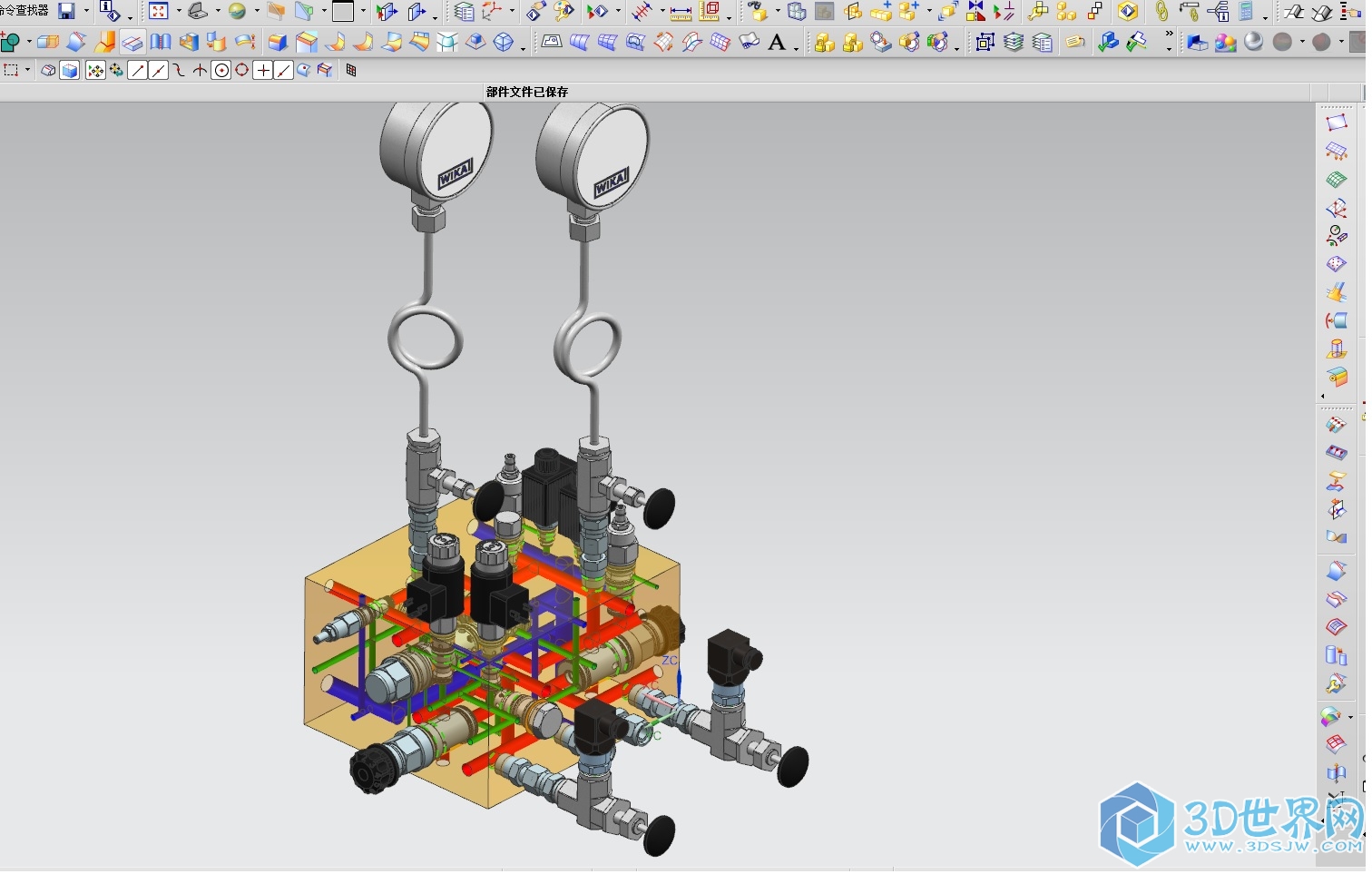Toggle the end point snap option
The image size is (1372, 874).
click(x=137, y=71)
